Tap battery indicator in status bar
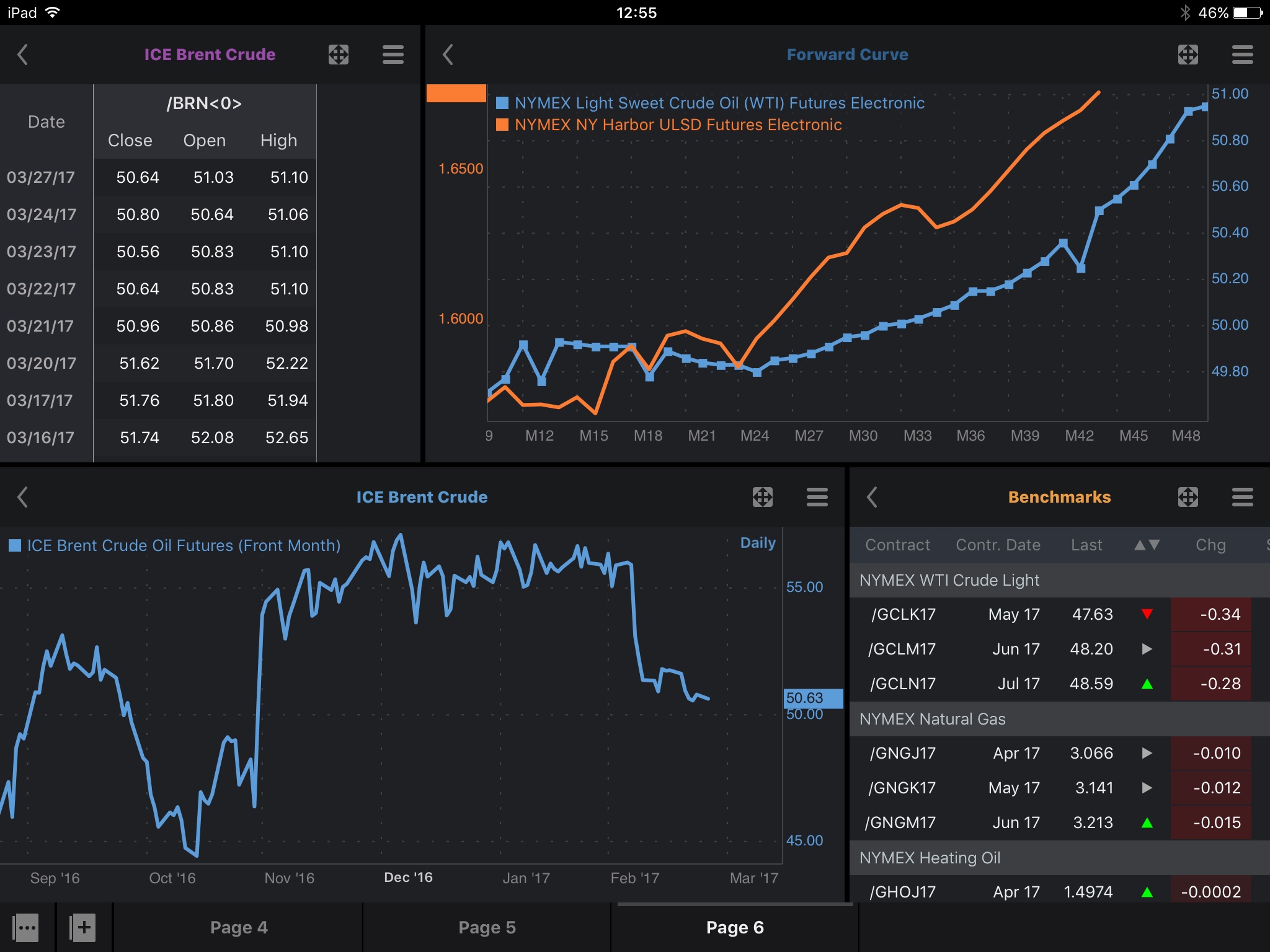 point(1248,12)
